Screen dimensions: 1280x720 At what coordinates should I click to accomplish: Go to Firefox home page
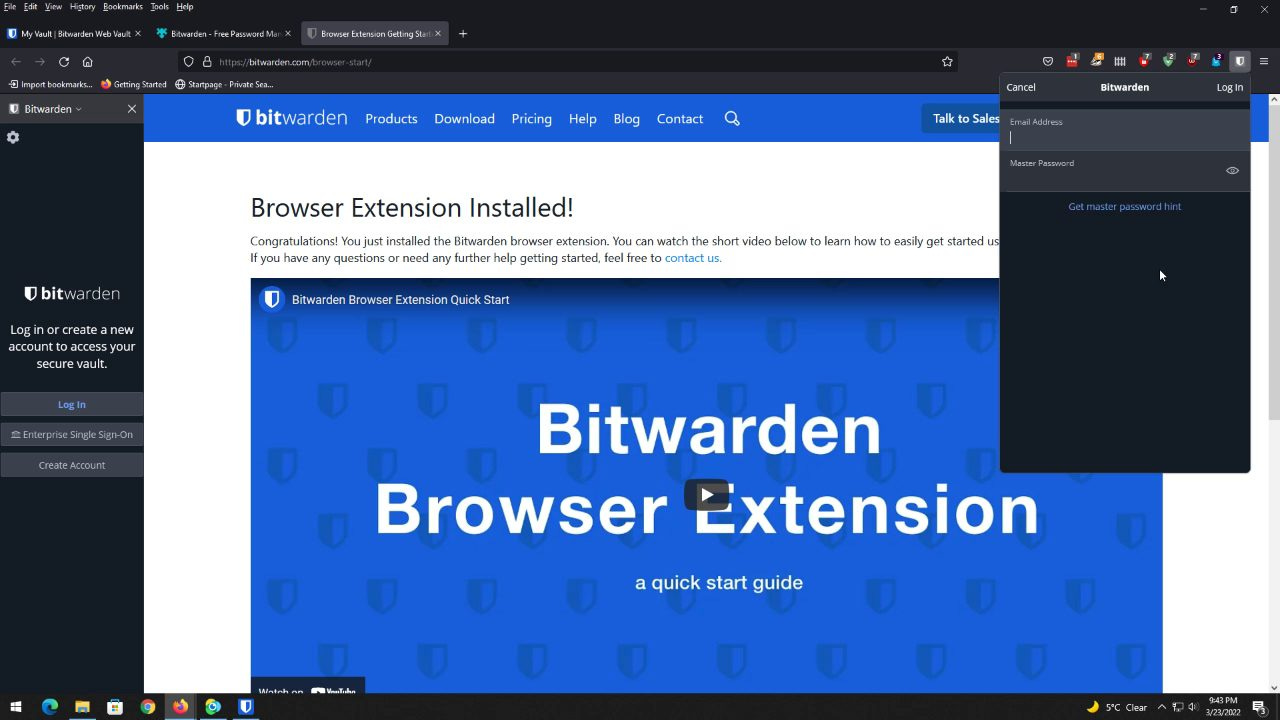[x=88, y=61]
